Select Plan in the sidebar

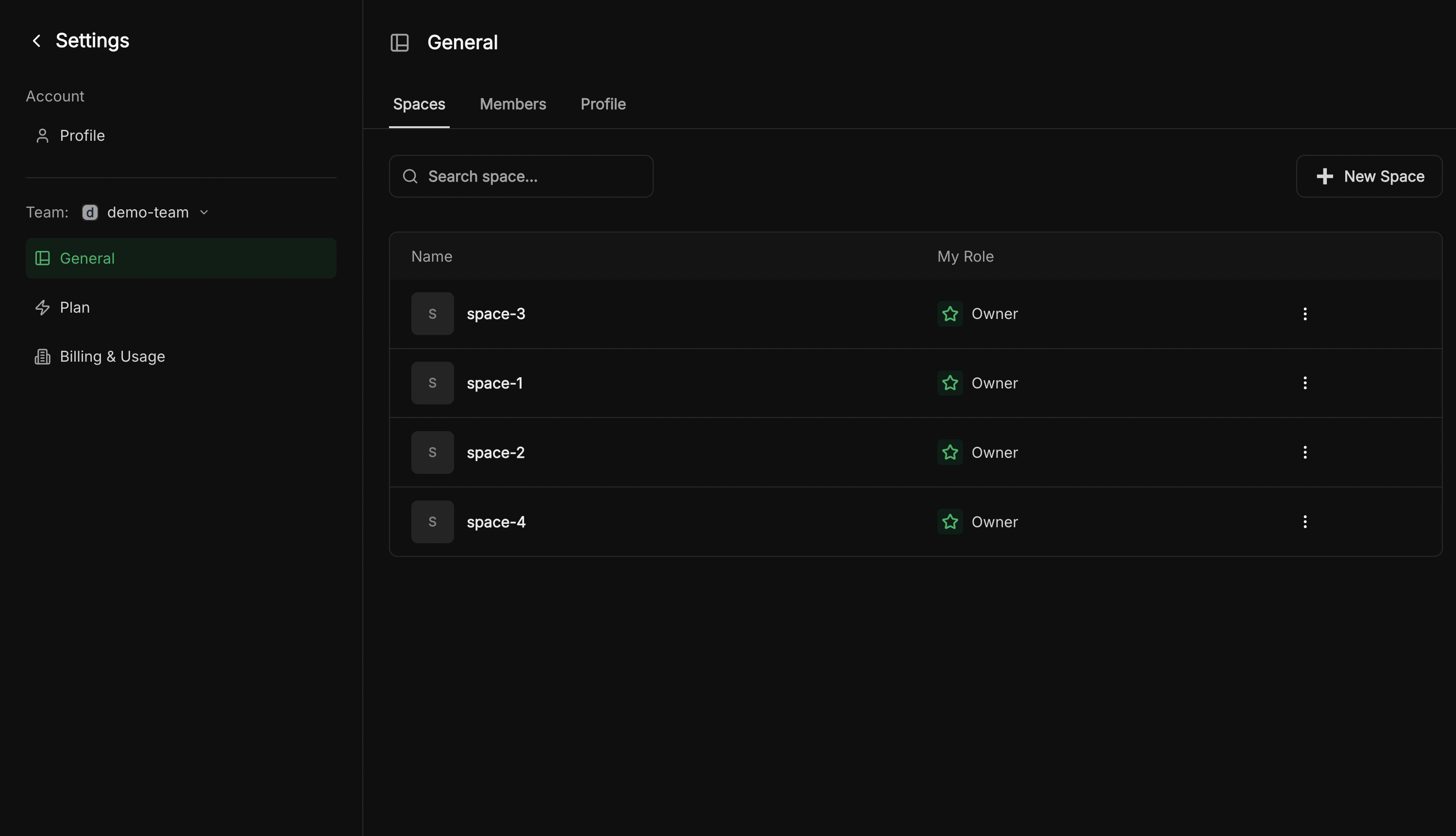(75, 307)
